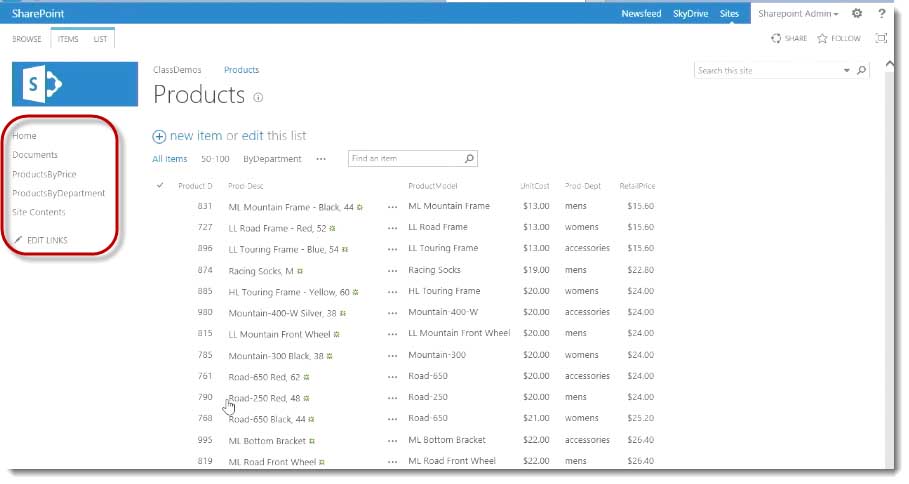
Task: Click the SharePoint brand text
Action: coord(38,13)
